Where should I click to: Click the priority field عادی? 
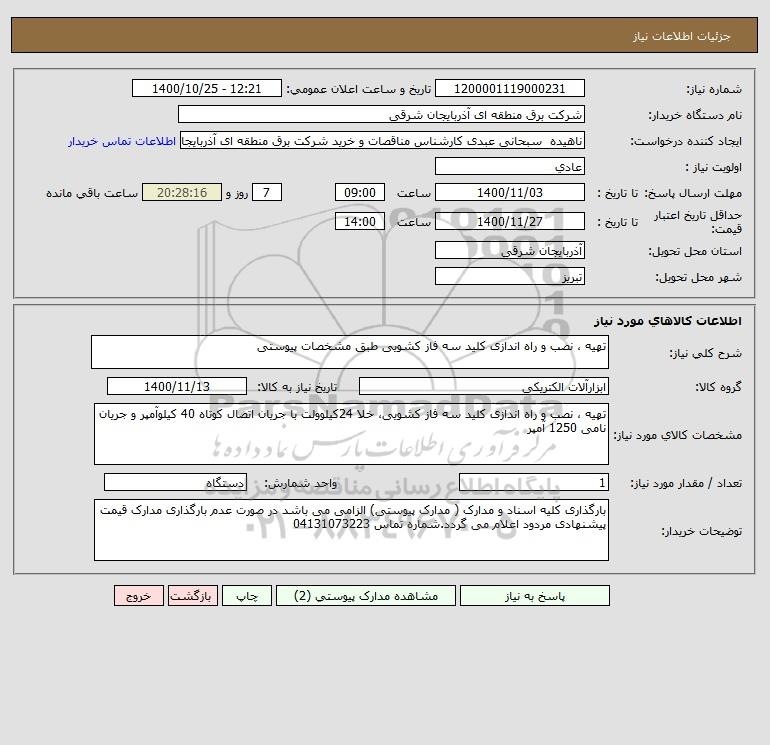click(x=510, y=167)
